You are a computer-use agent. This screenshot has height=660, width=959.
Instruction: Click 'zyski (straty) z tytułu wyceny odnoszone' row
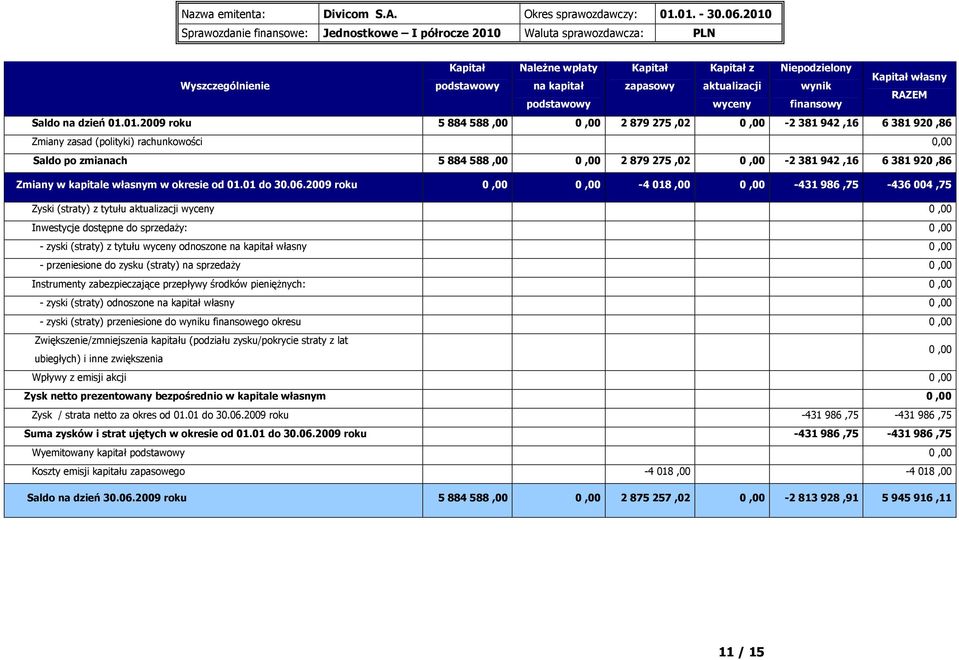480,247
